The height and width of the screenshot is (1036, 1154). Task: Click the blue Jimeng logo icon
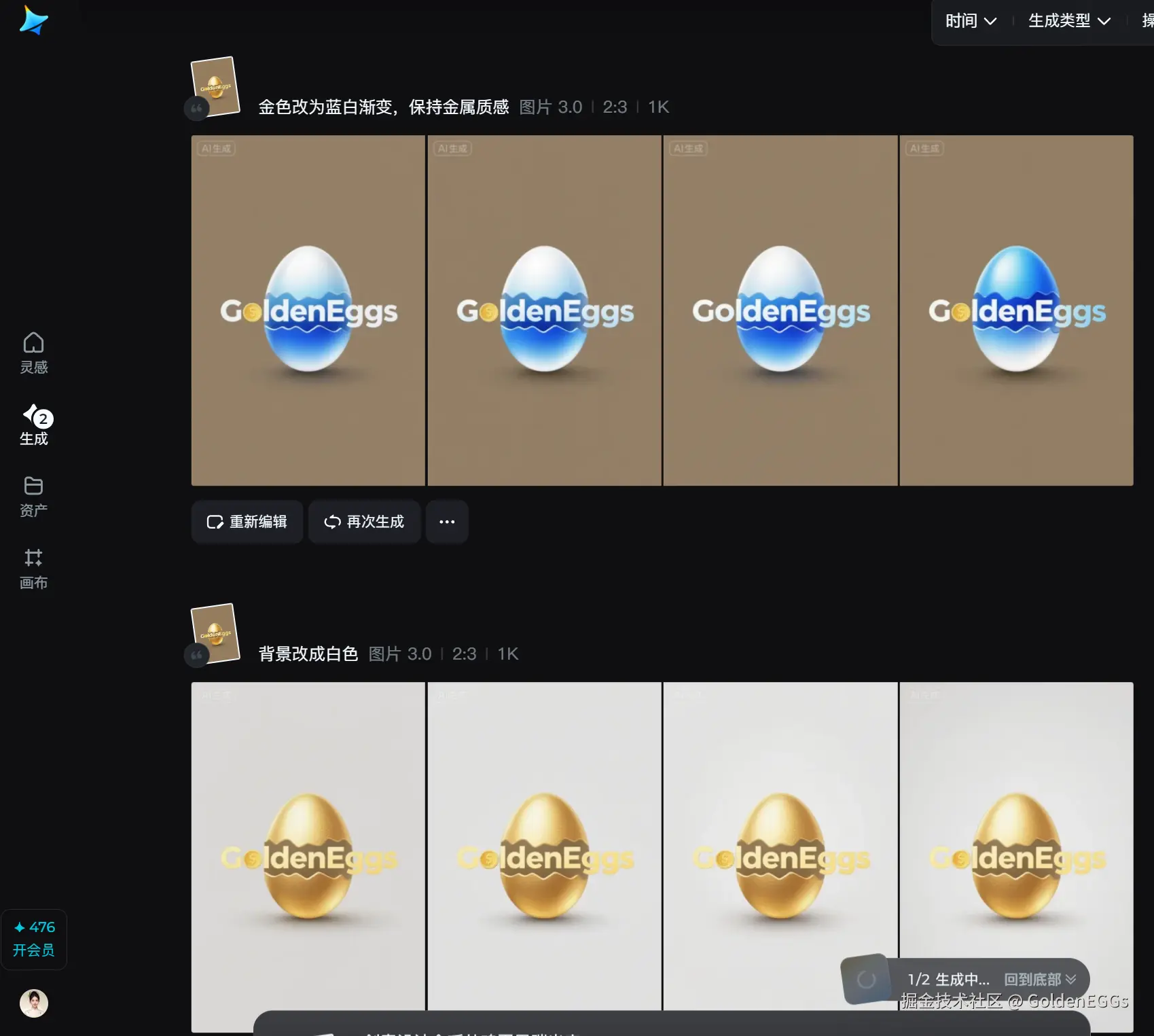(33, 20)
